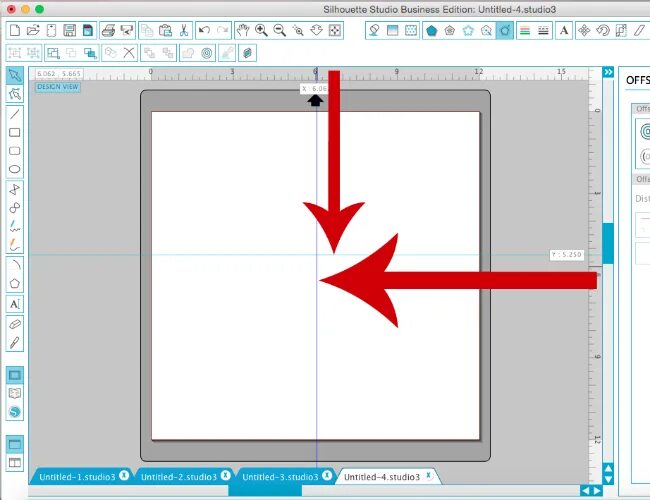Screen dimensions: 650x500
Task: Pick the Draw a Line tool
Action: [x=15, y=114]
